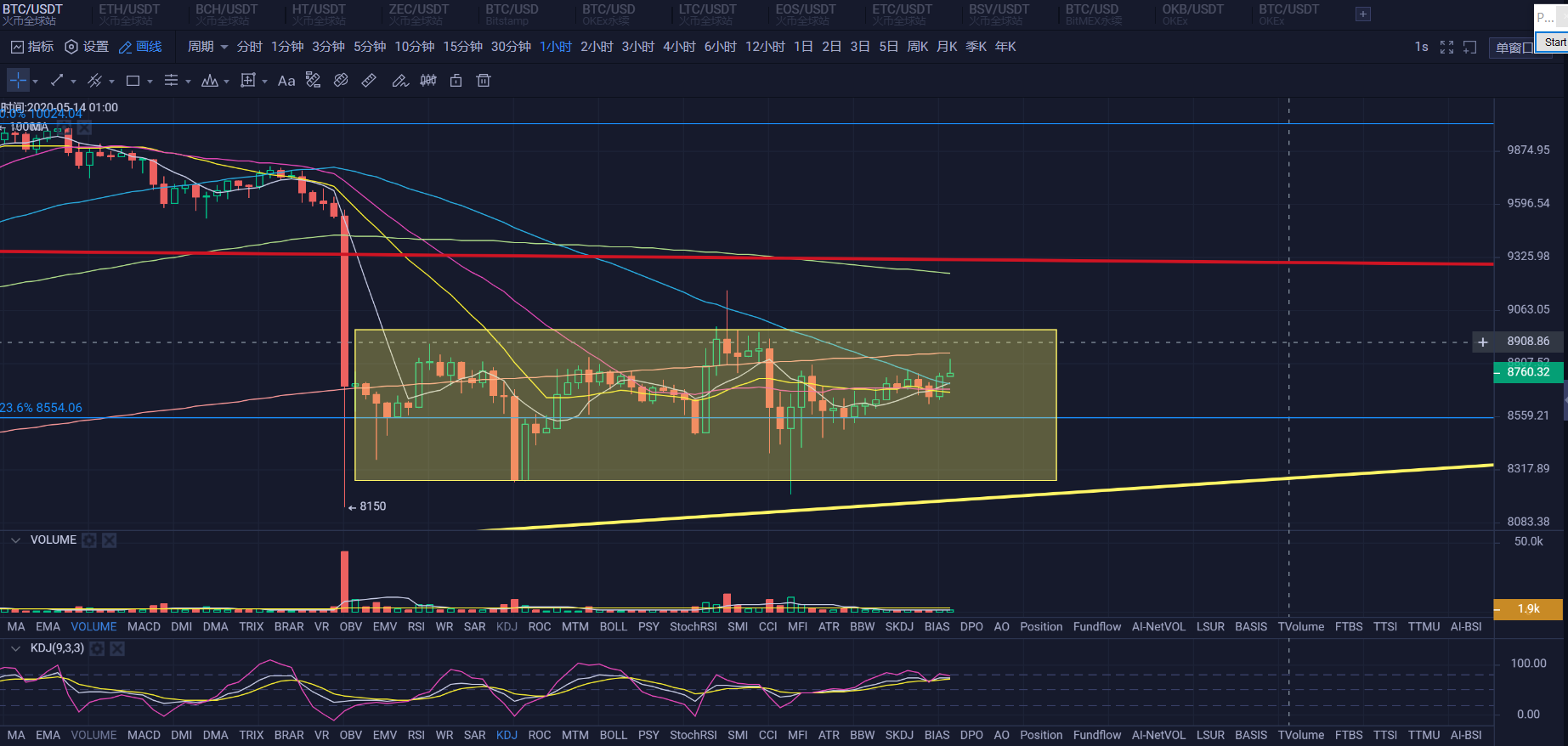
Task: Expand the trend line tool options arrow
Action: 73,82
